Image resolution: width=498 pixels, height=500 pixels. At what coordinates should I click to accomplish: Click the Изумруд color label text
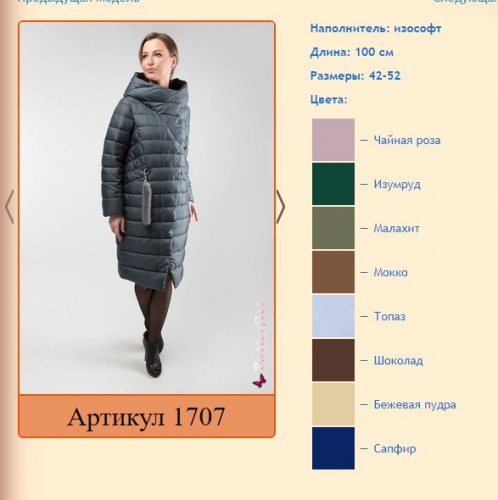pyautogui.click(x=397, y=184)
